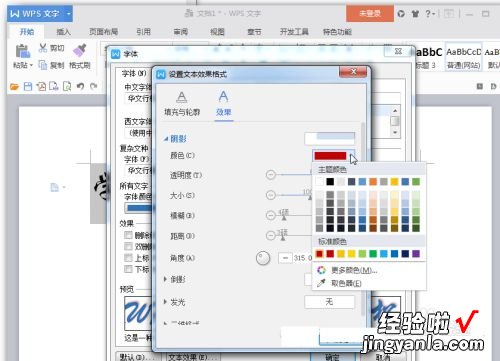The height and width of the screenshot is (361, 500).
Task: Decrease angle with the minus stepper
Action: 285,258
